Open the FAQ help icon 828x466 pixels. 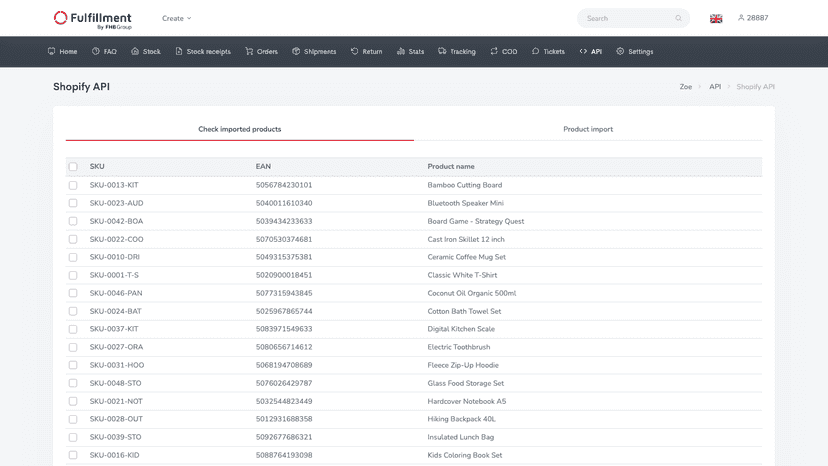[x=96, y=51]
